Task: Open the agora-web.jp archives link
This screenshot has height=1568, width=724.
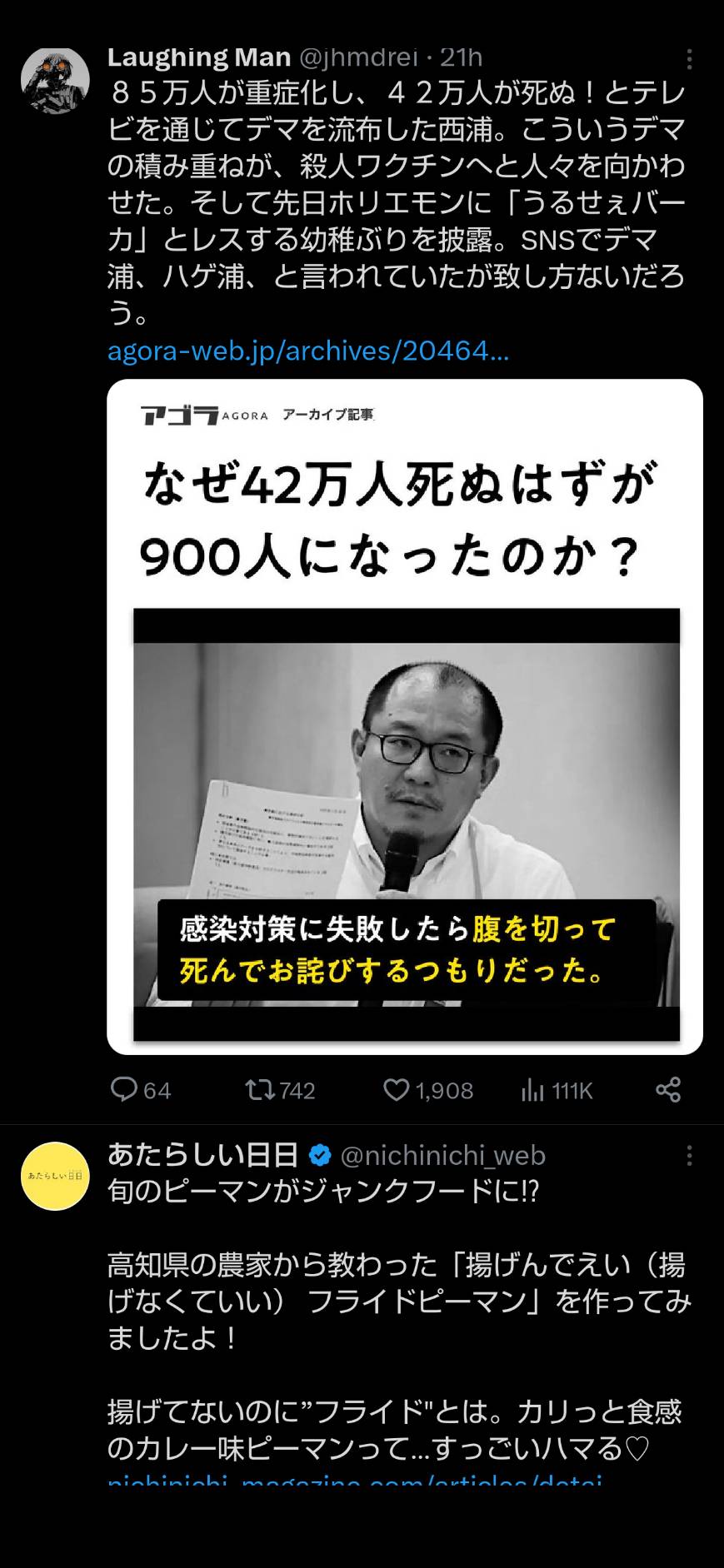Action: (x=308, y=351)
